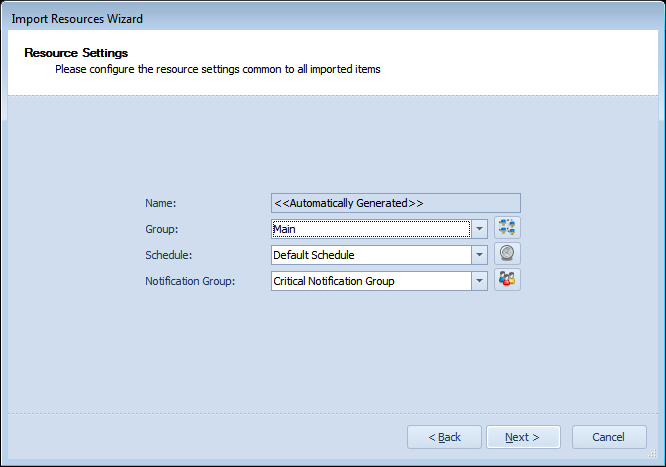666x467 pixels.
Task: Cancel the Import Resources Wizard
Action: pyautogui.click(x=609, y=437)
